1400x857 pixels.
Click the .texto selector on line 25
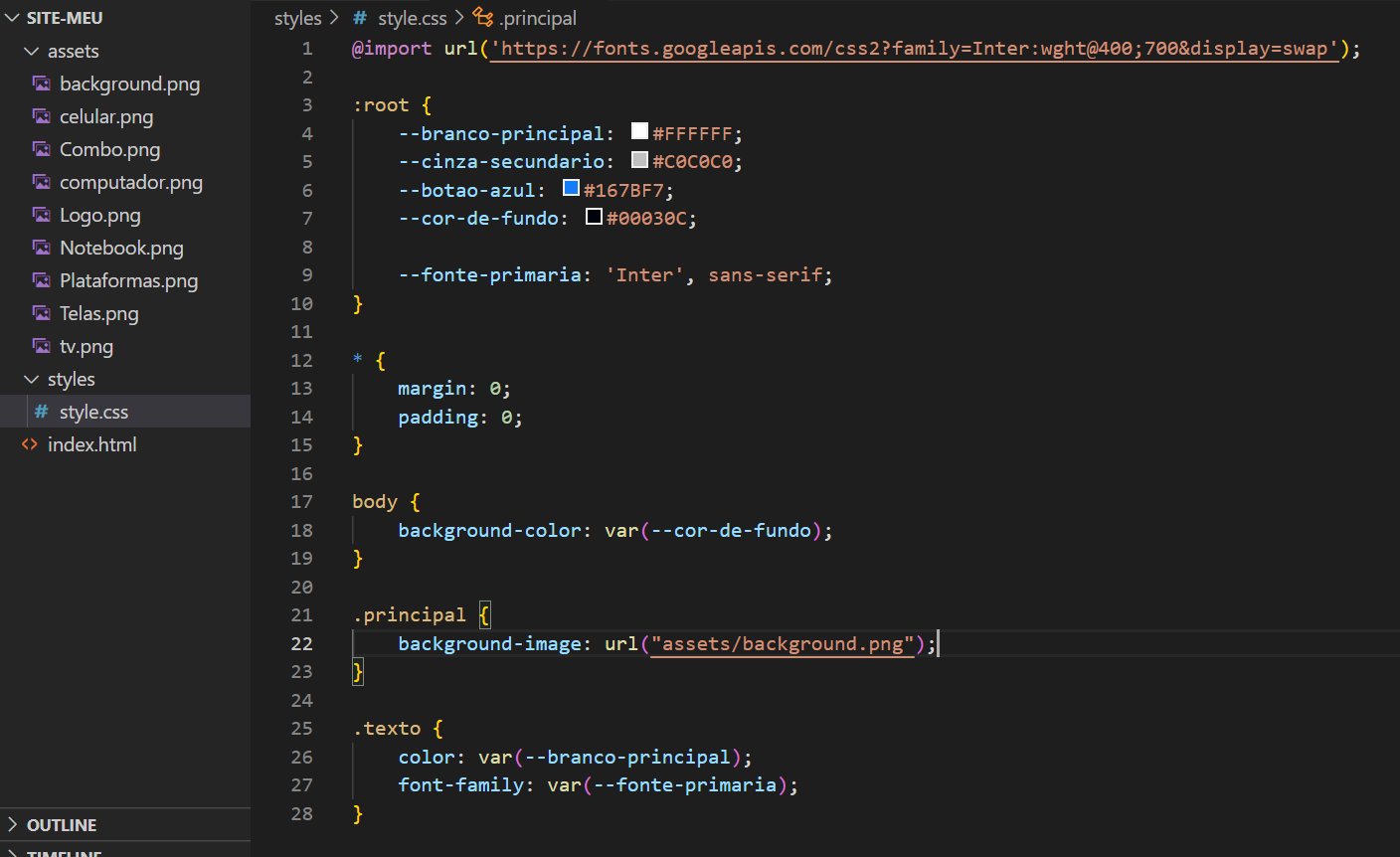[x=387, y=728]
